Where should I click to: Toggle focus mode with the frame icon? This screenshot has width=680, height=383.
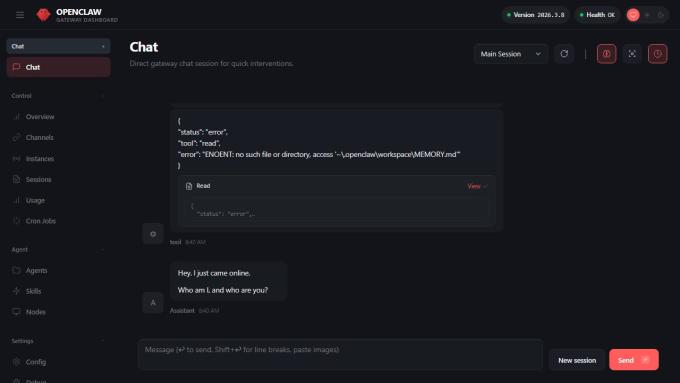point(632,54)
